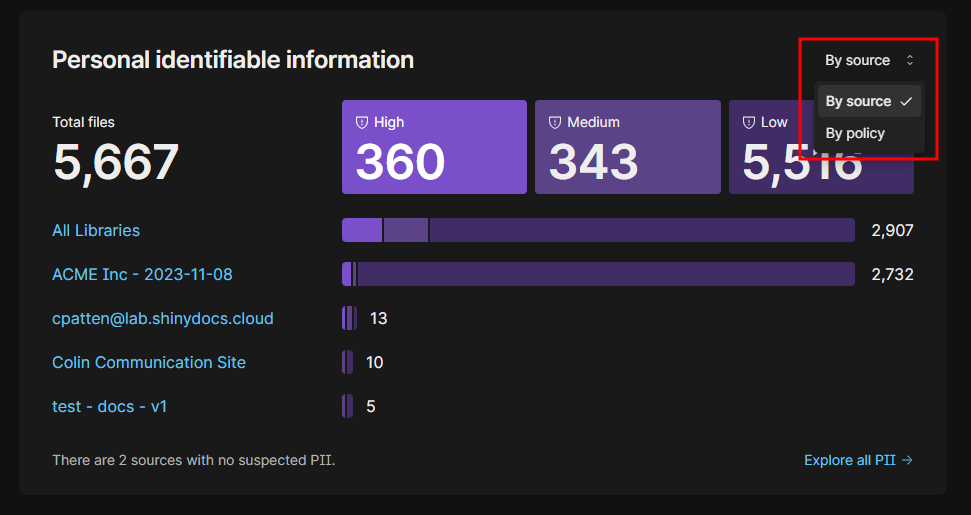Screen dimensions: 971x515
Task: Open ACME Inc - 2023-11-08 source
Action: pyautogui.click(x=142, y=274)
